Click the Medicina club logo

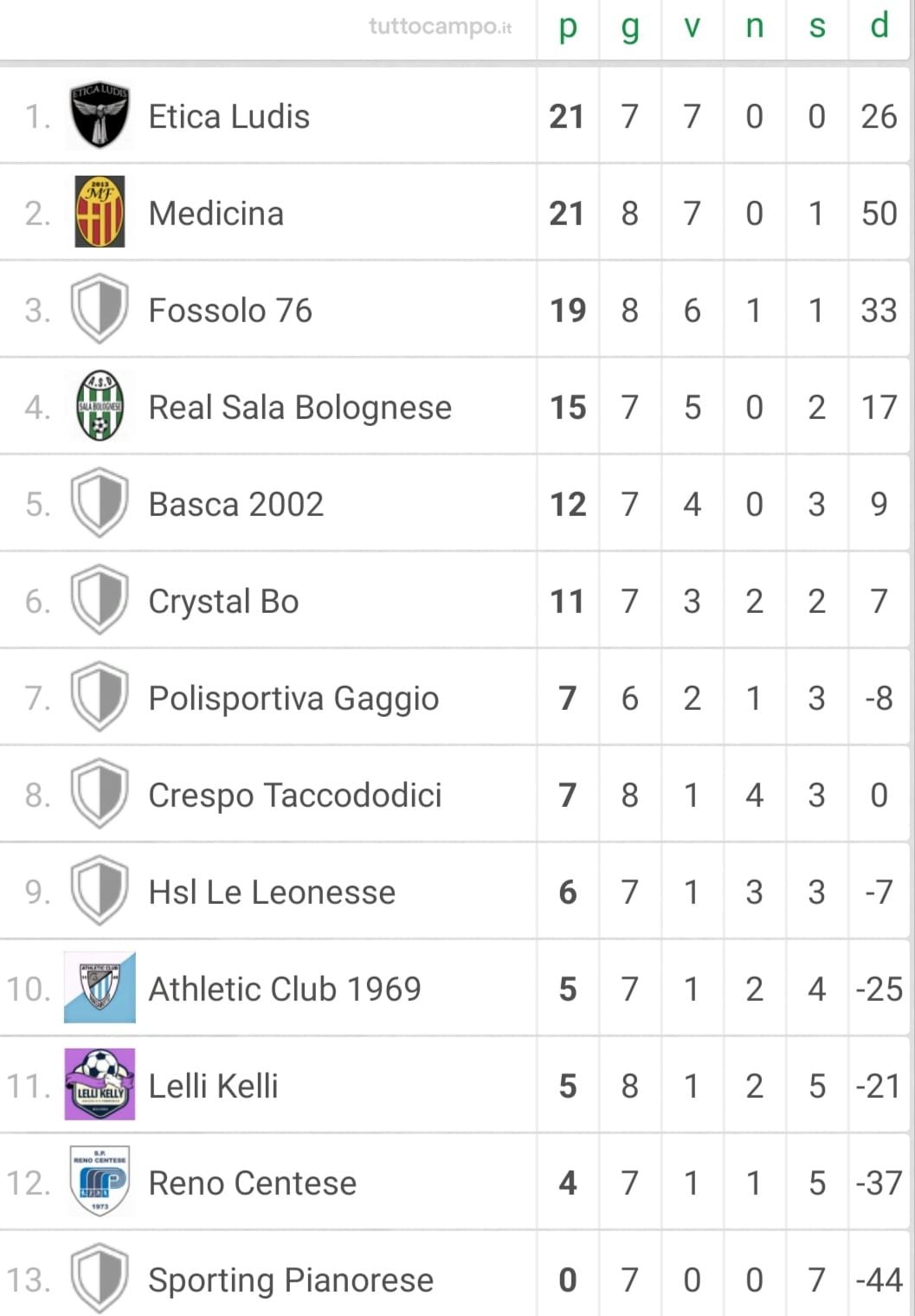(100, 212)
